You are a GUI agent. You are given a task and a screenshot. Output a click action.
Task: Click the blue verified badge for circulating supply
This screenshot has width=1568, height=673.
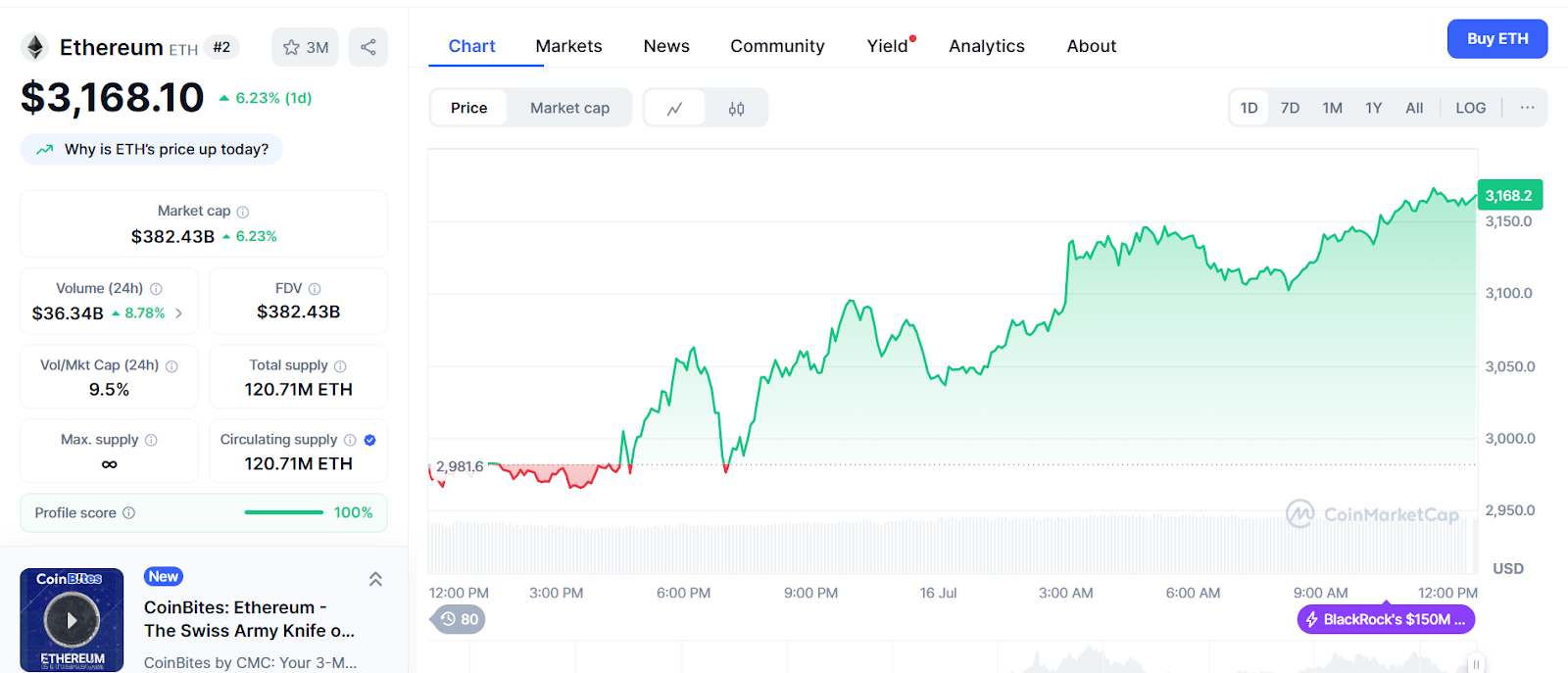tap(369, 440)
